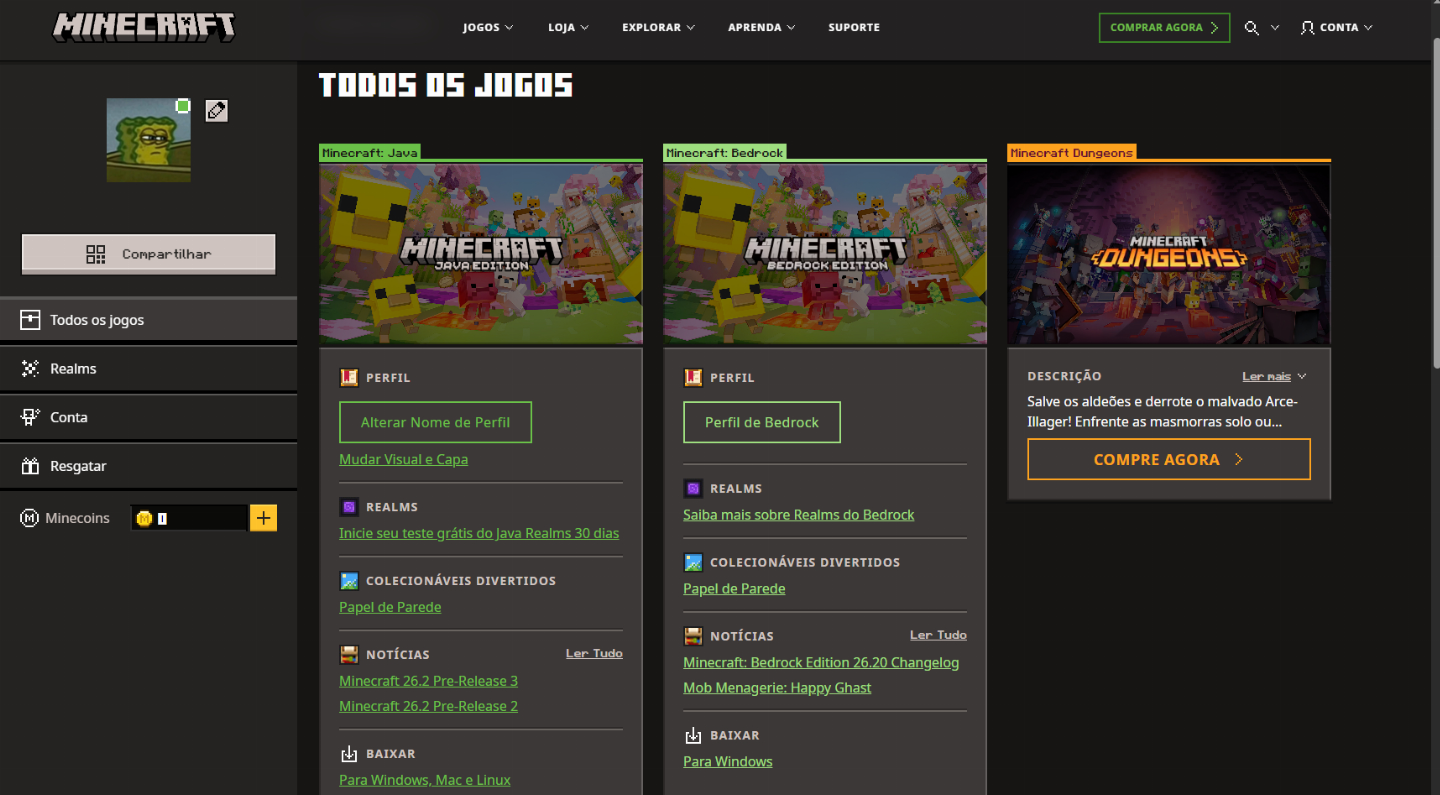Open Conta in the sidebar
The width and height of the screenshot is (1440, 795).
pyautogui.click(x=148, y=417)
